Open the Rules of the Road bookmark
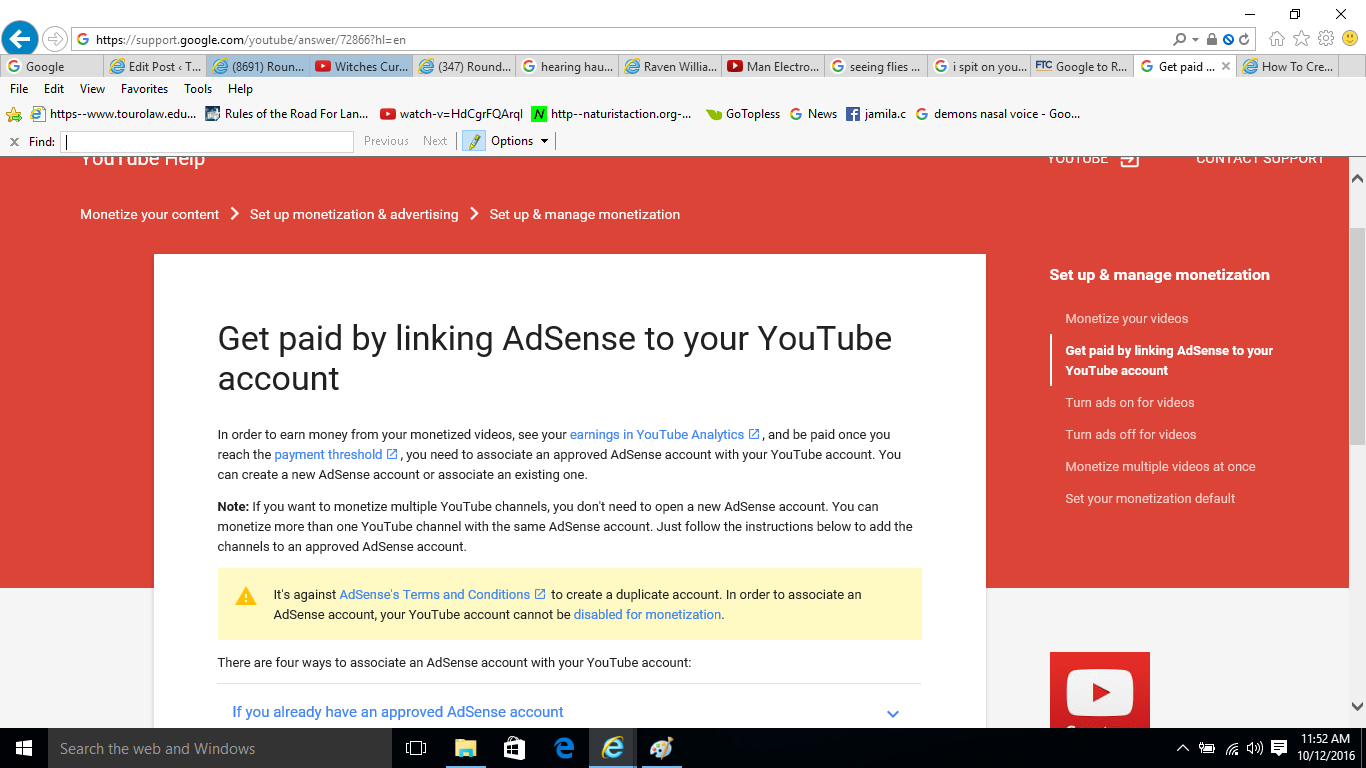This screenshot has height=768, width=1366. point(287,114)
